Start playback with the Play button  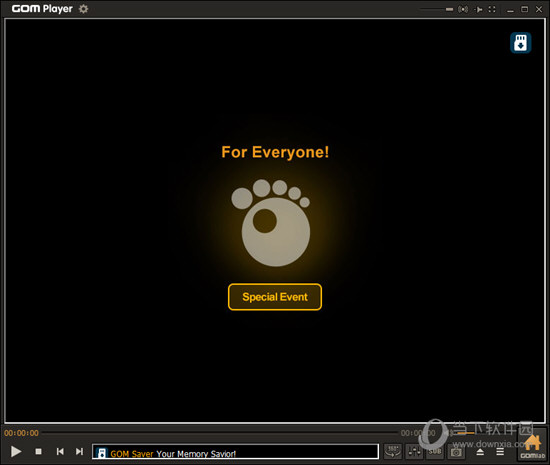click(15, 451)
